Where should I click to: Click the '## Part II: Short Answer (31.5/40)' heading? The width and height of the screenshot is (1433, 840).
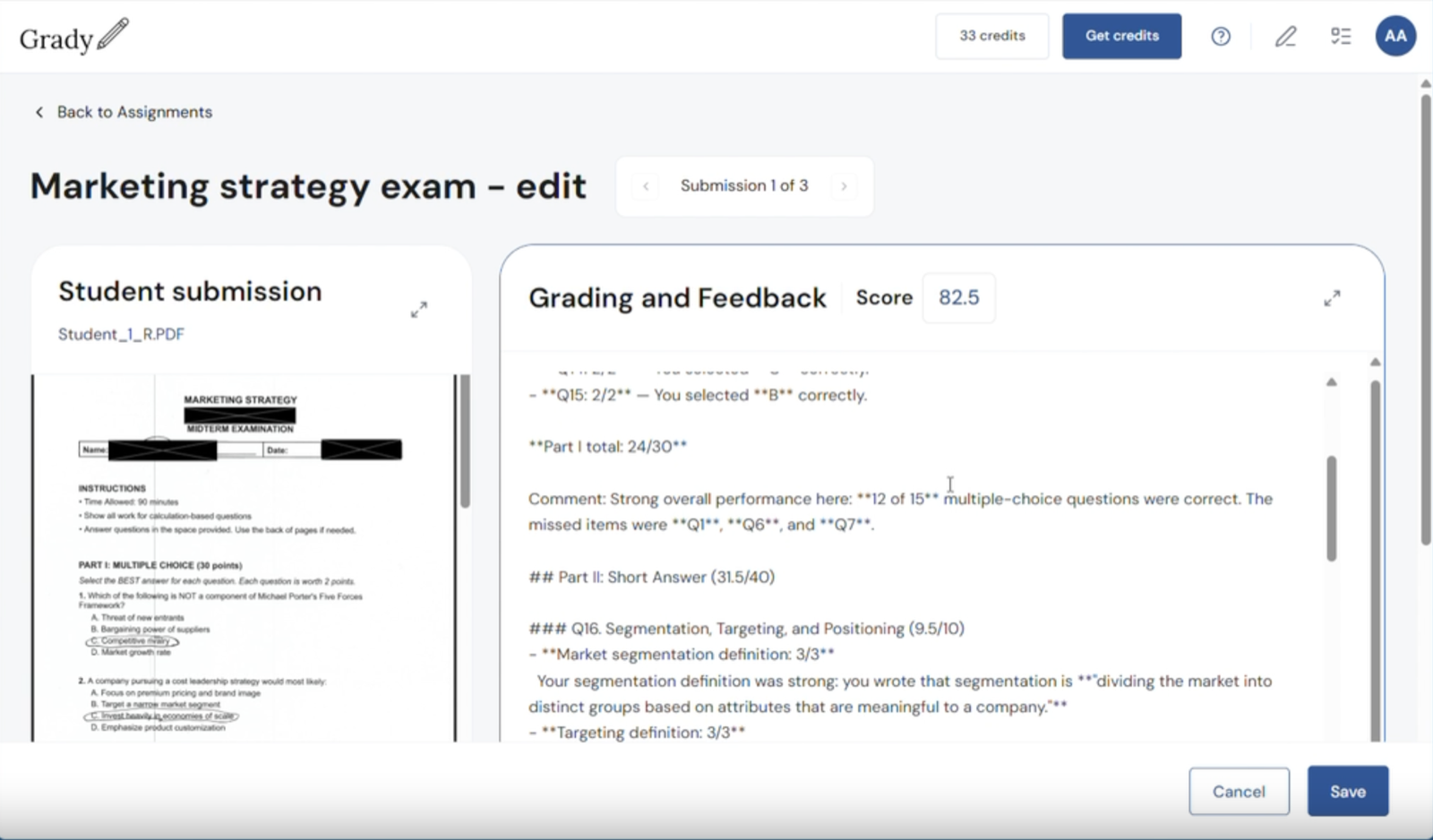pyautogui.click(x=651, y=578)
